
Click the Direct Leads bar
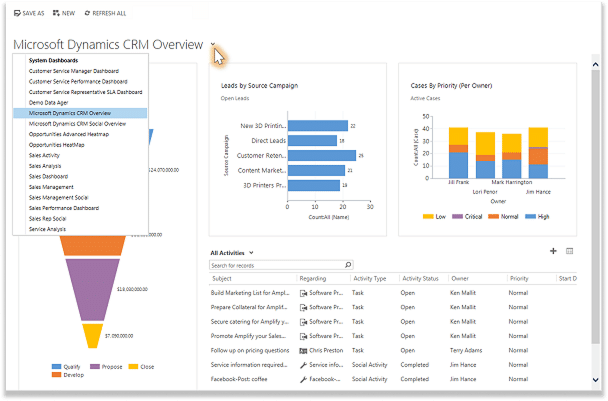click(312, 140)
